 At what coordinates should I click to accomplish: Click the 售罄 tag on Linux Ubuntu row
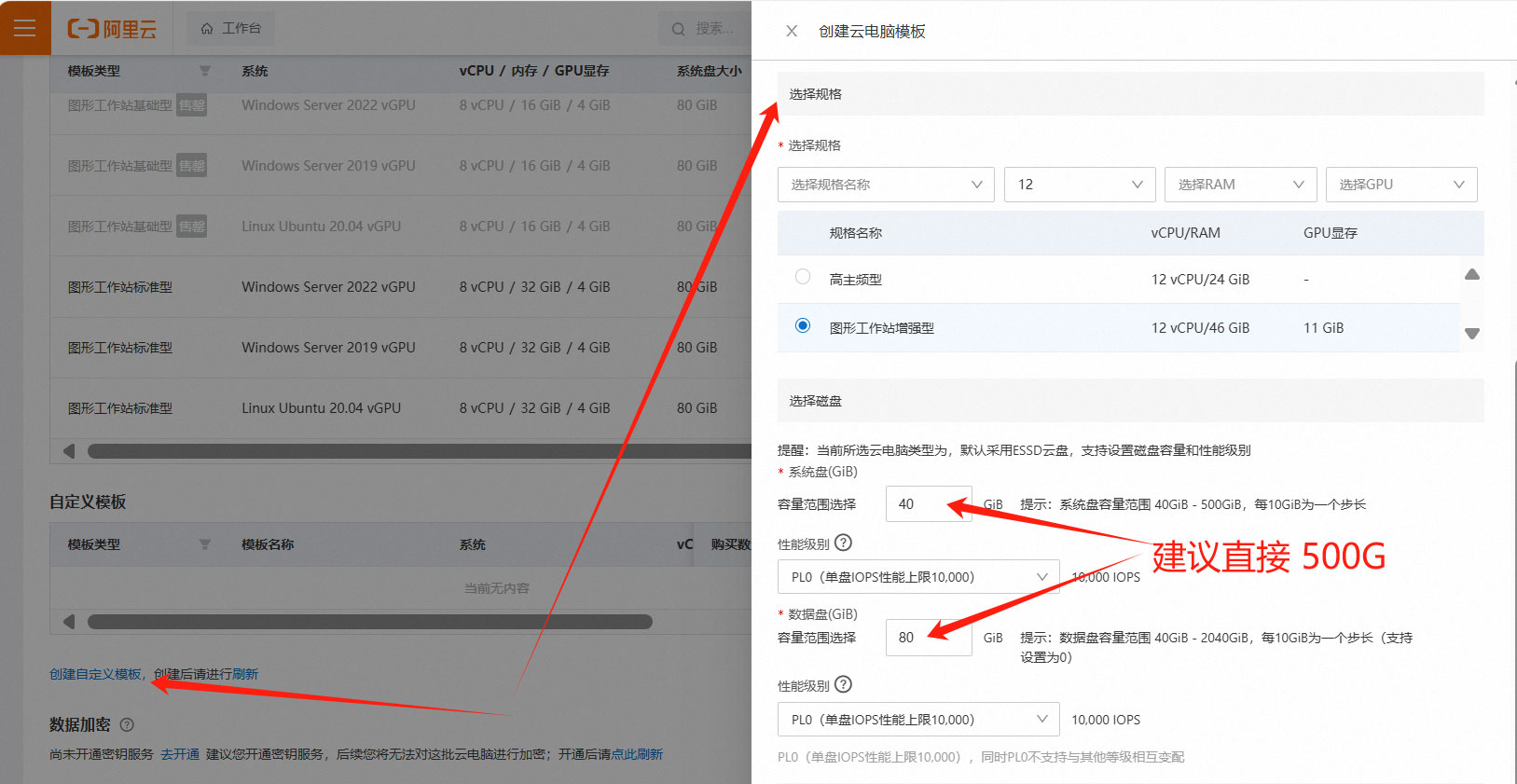tap(192, 227)
